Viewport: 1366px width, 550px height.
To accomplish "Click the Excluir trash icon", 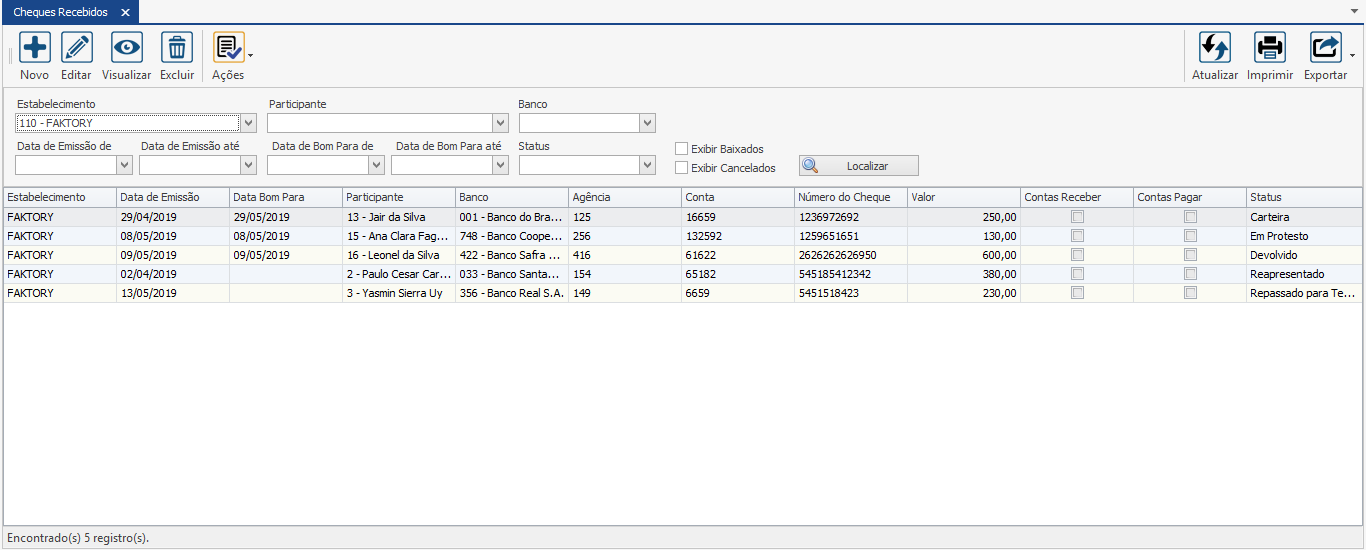I will (x=177, y=48).
